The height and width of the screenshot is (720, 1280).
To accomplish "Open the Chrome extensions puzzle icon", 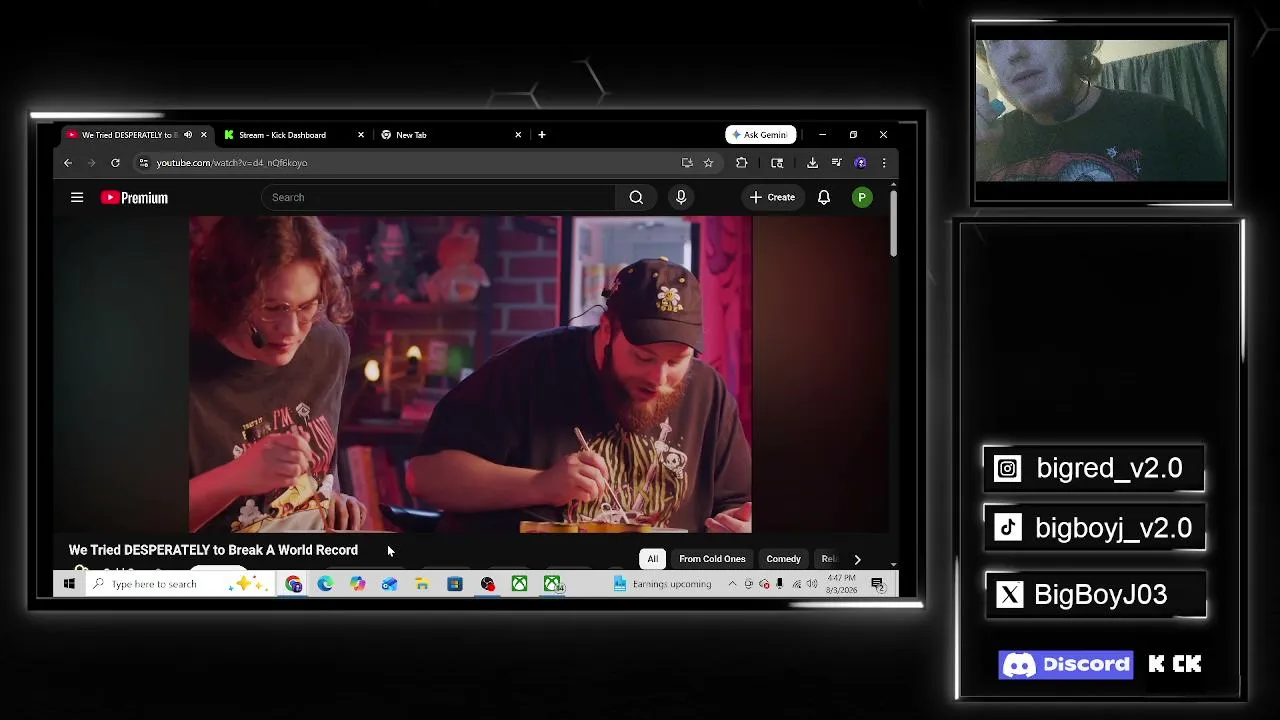I will [741, 163].
